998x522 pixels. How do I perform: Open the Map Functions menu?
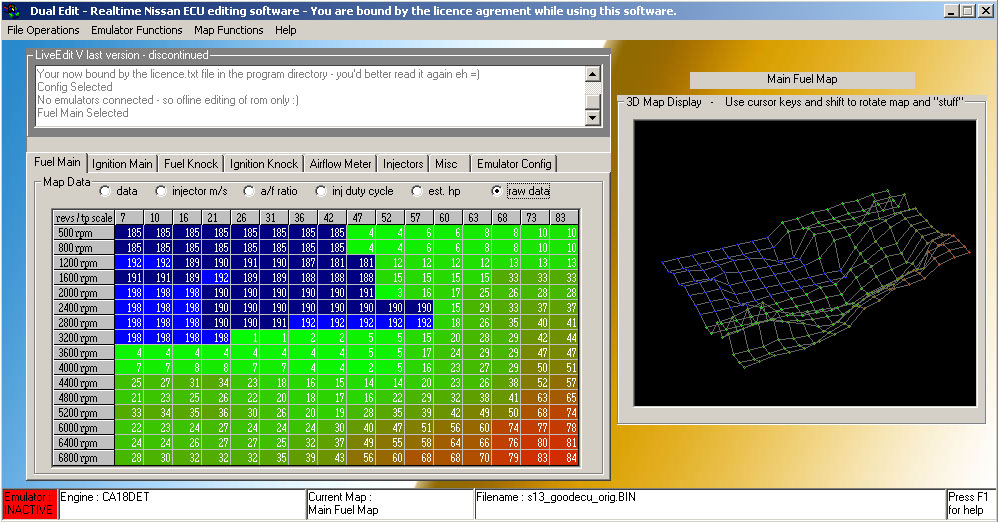point(228,30)
